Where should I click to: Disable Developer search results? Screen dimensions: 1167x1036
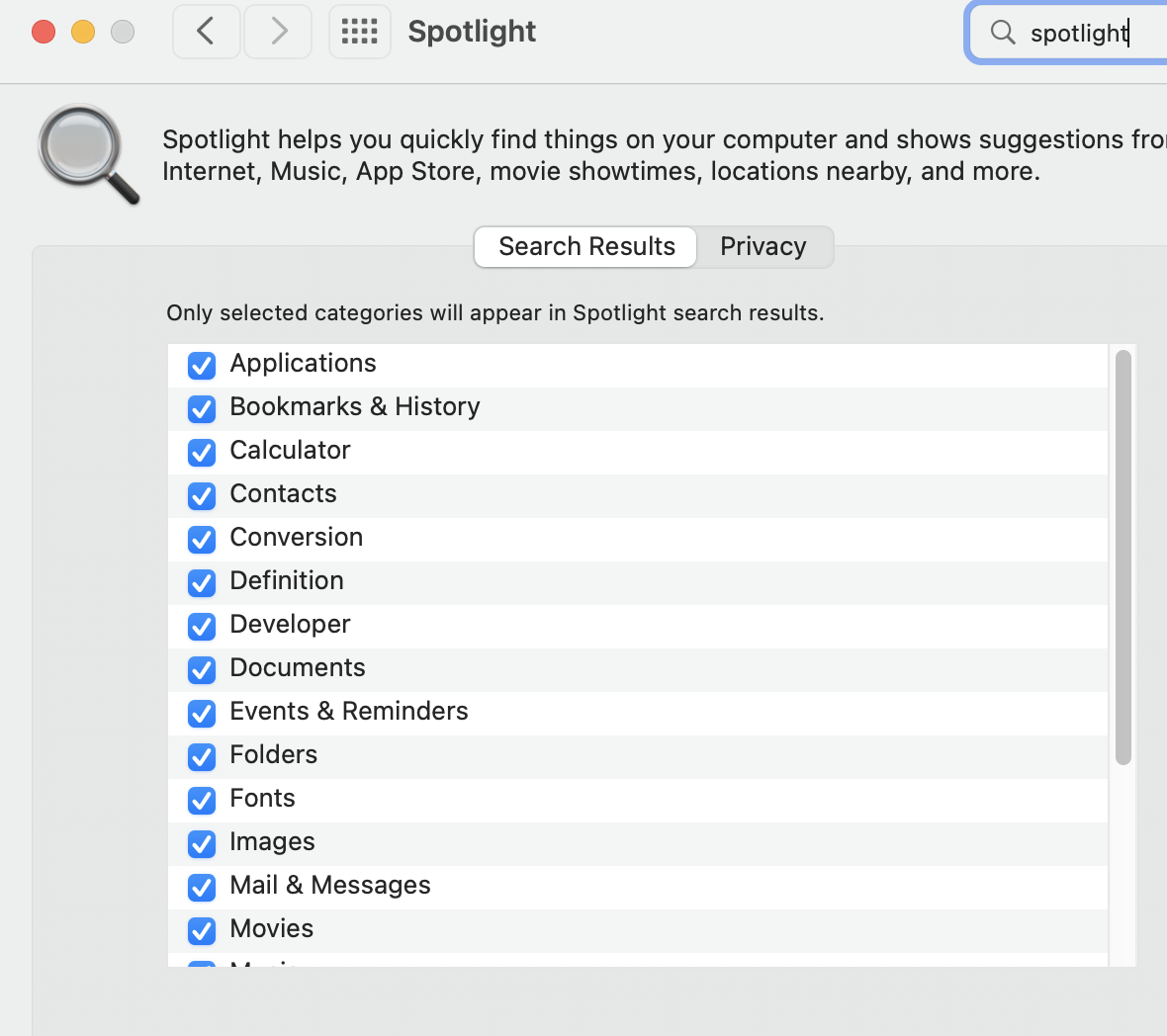[202, 626]
